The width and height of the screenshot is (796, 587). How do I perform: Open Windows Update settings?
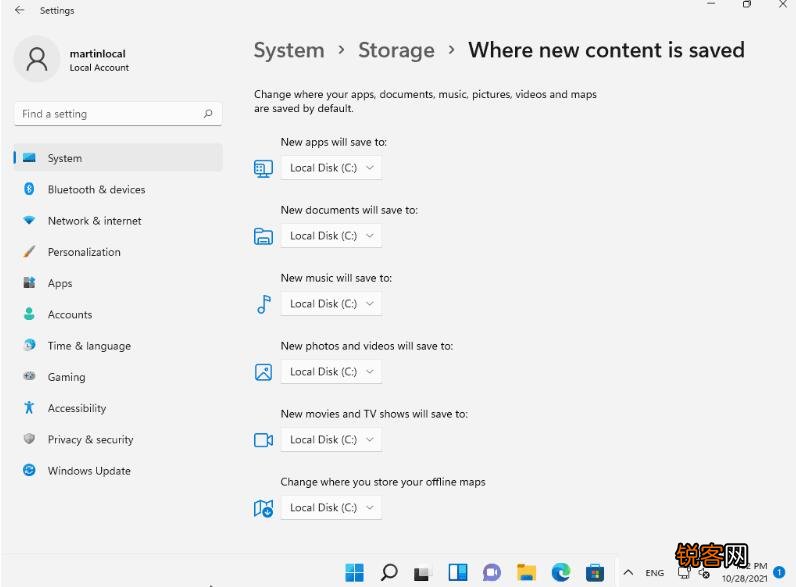point(118,471)
